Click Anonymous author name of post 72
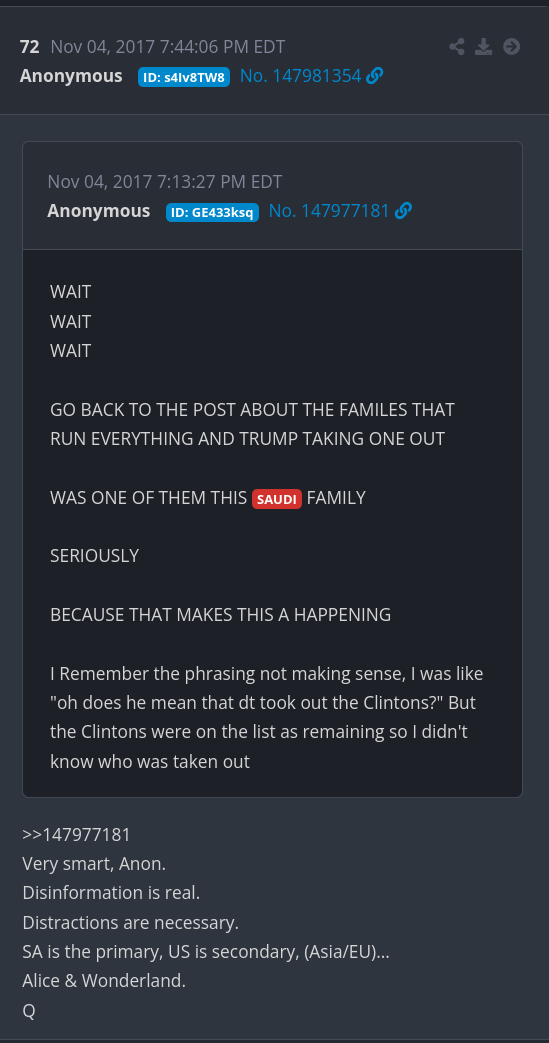Viewport: 549px width, 1043px height. [71, 76]
